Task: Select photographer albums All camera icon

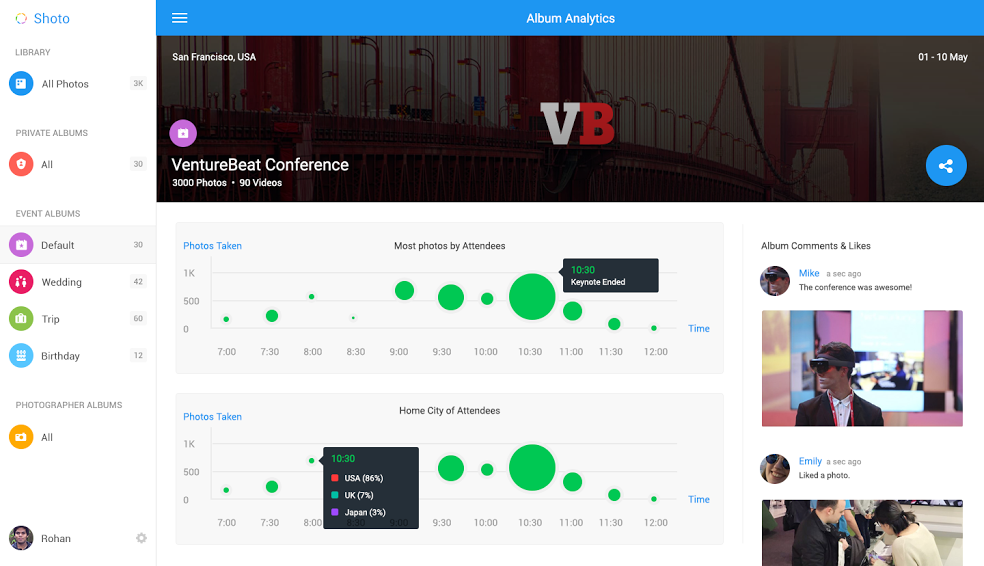Action: pos(21,437)
